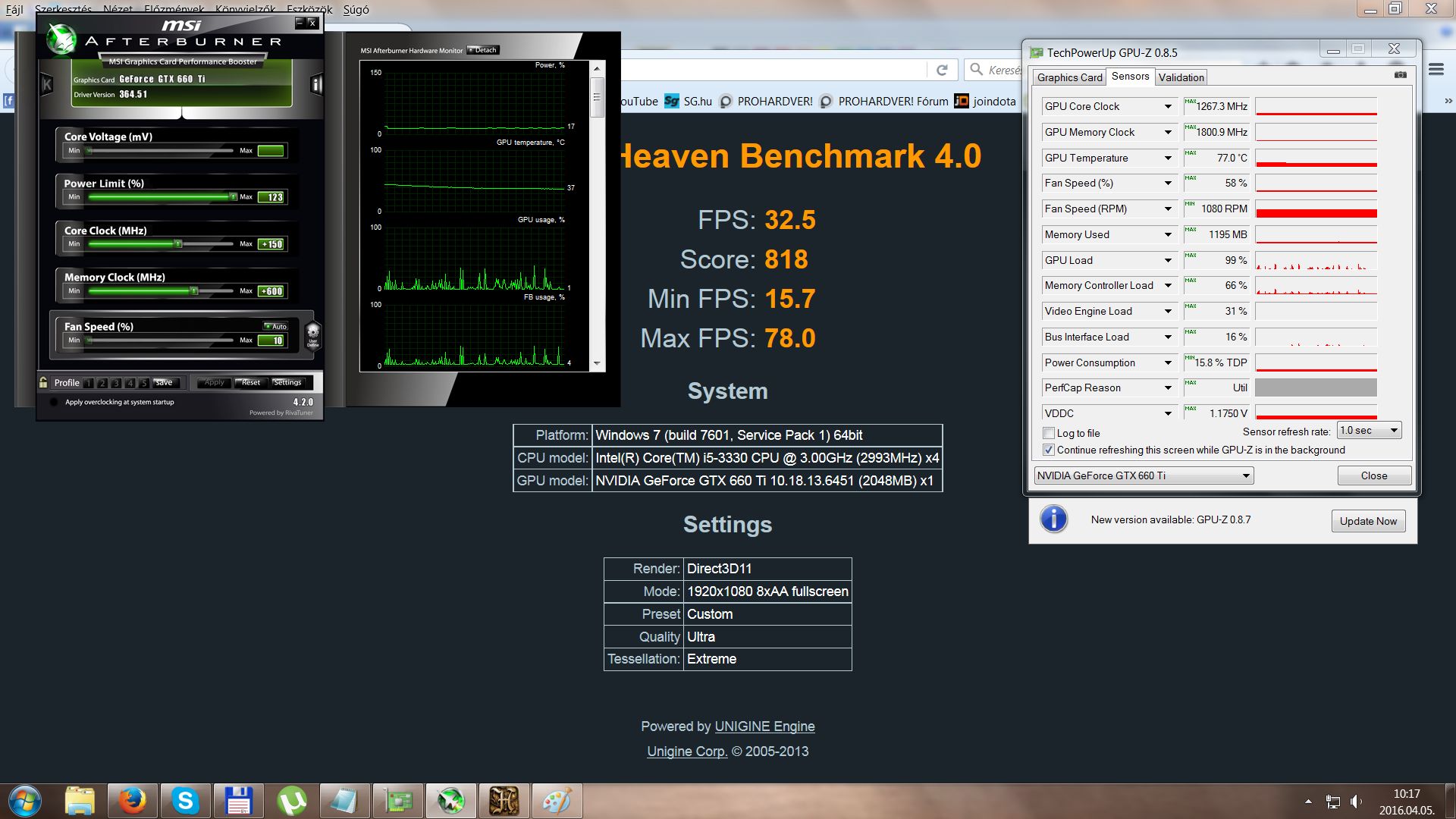
Task: Click the blue info icon in update notice
Action: coord(1053,519)
